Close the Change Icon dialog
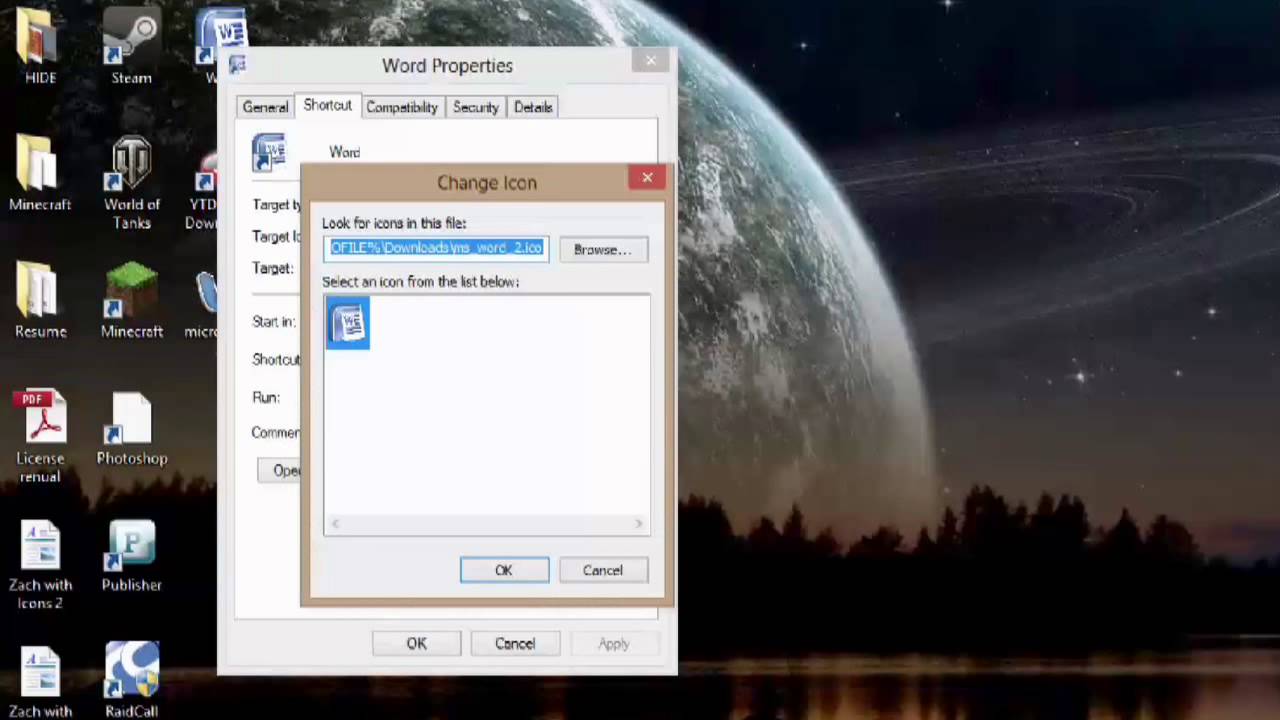This screenshot has width=1280, height=720. click(x=647, y=178)
